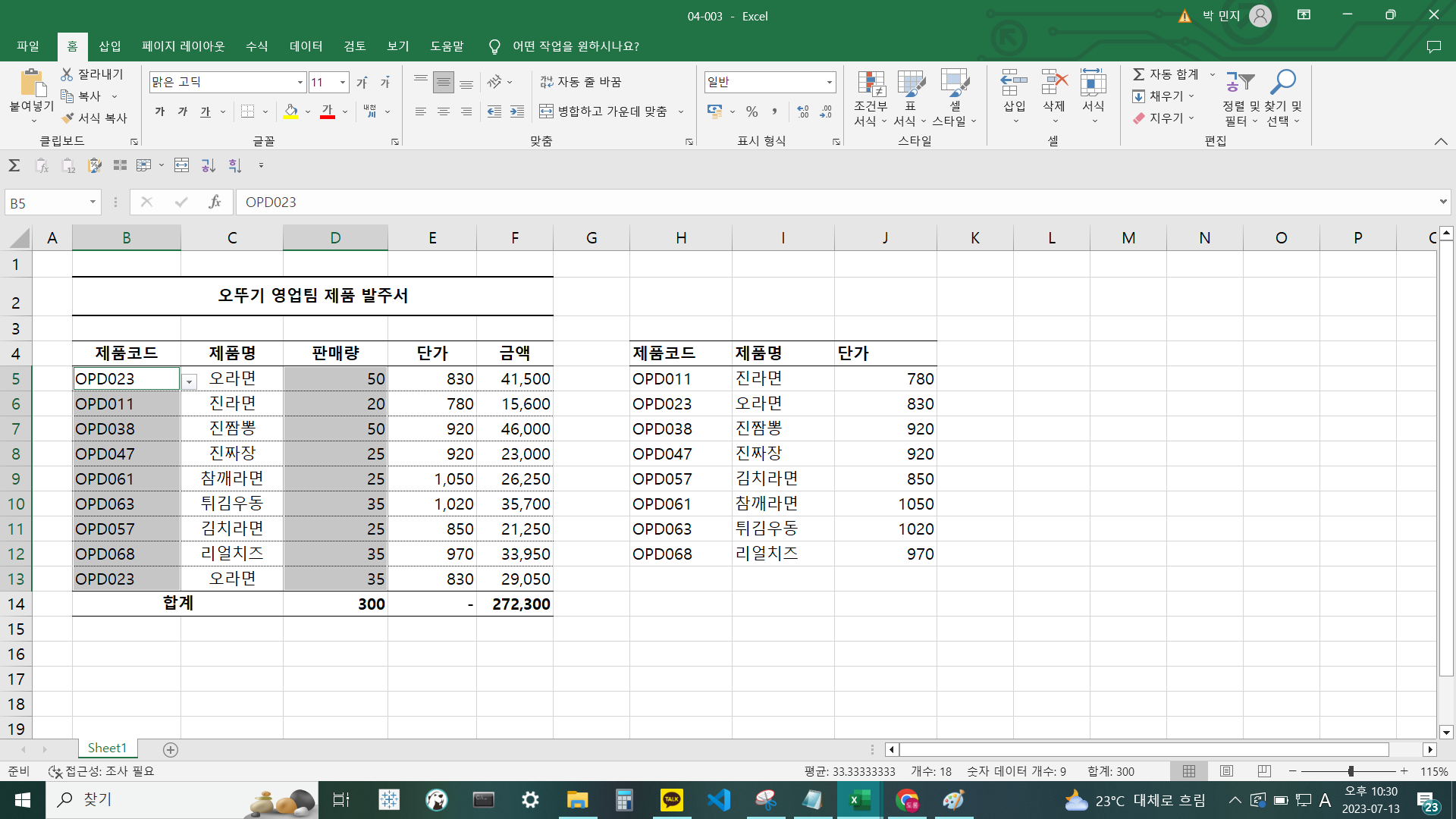1456x819 pixels.
Task: Expand AutoSum (자동 합계) dropdown arrow
Action: click(1212, 74)
